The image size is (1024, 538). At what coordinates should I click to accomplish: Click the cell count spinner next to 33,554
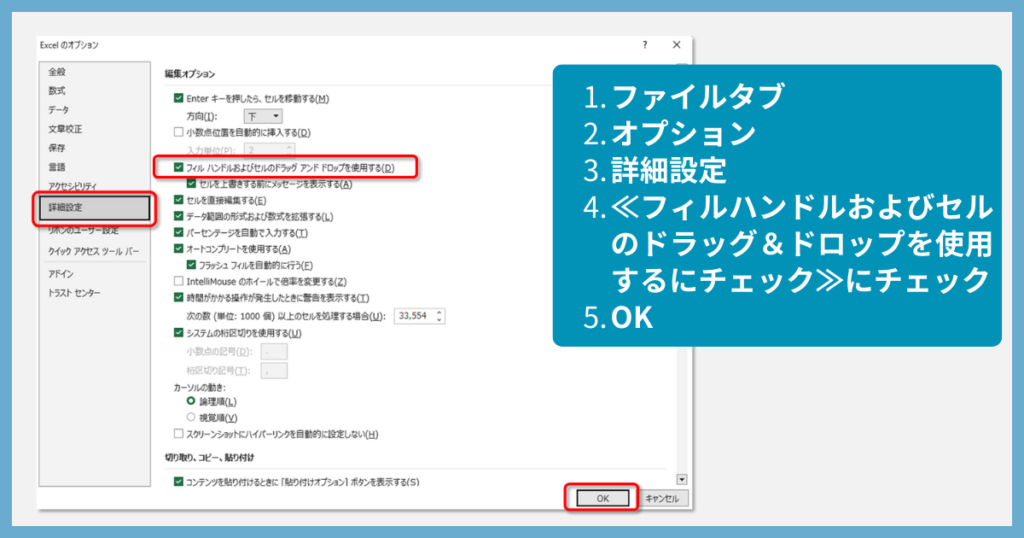coord(439,316)
